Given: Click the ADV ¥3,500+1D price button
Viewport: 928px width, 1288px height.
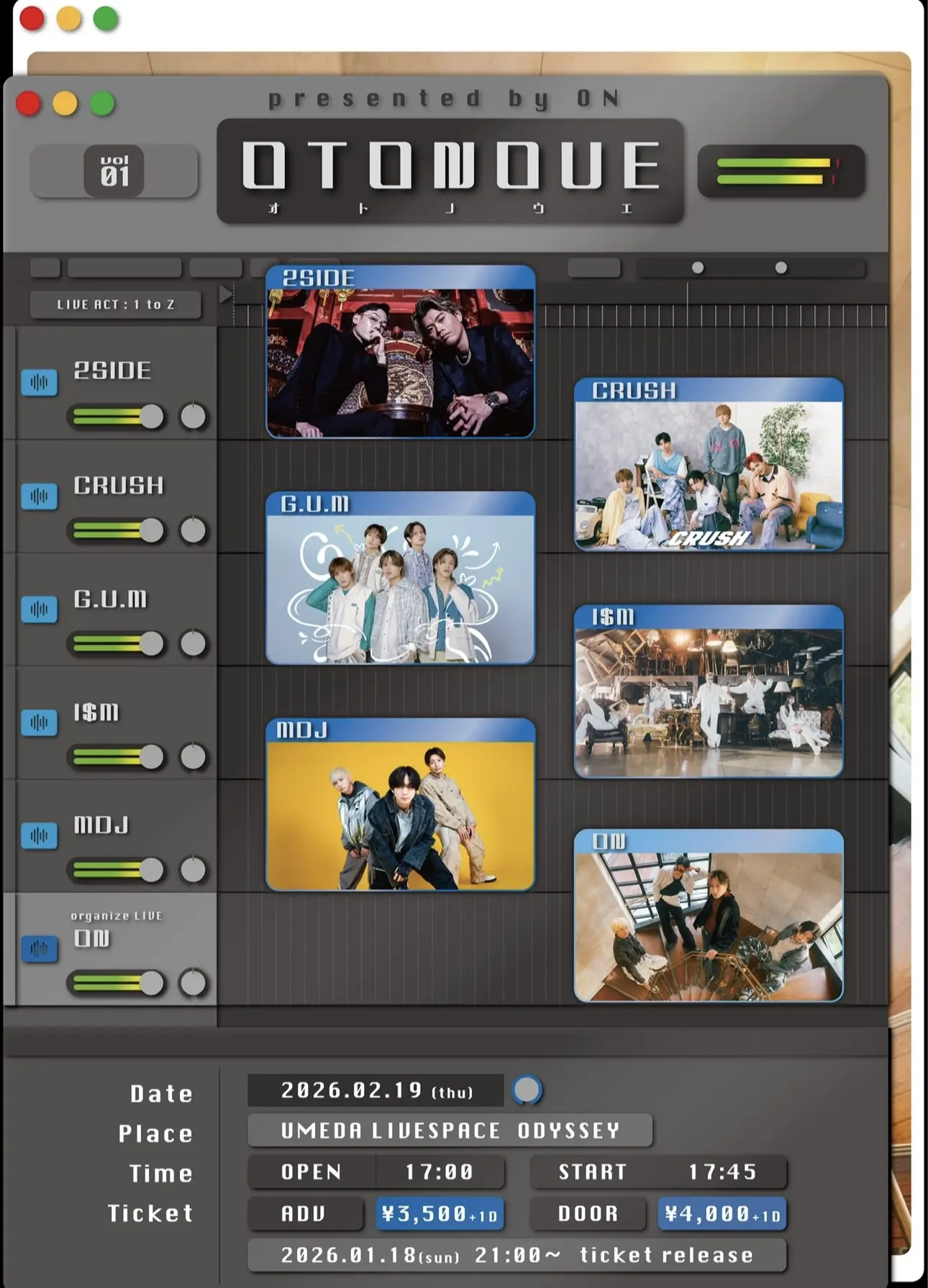Looking at the screenshot, I should click(x=439, y=1215).
